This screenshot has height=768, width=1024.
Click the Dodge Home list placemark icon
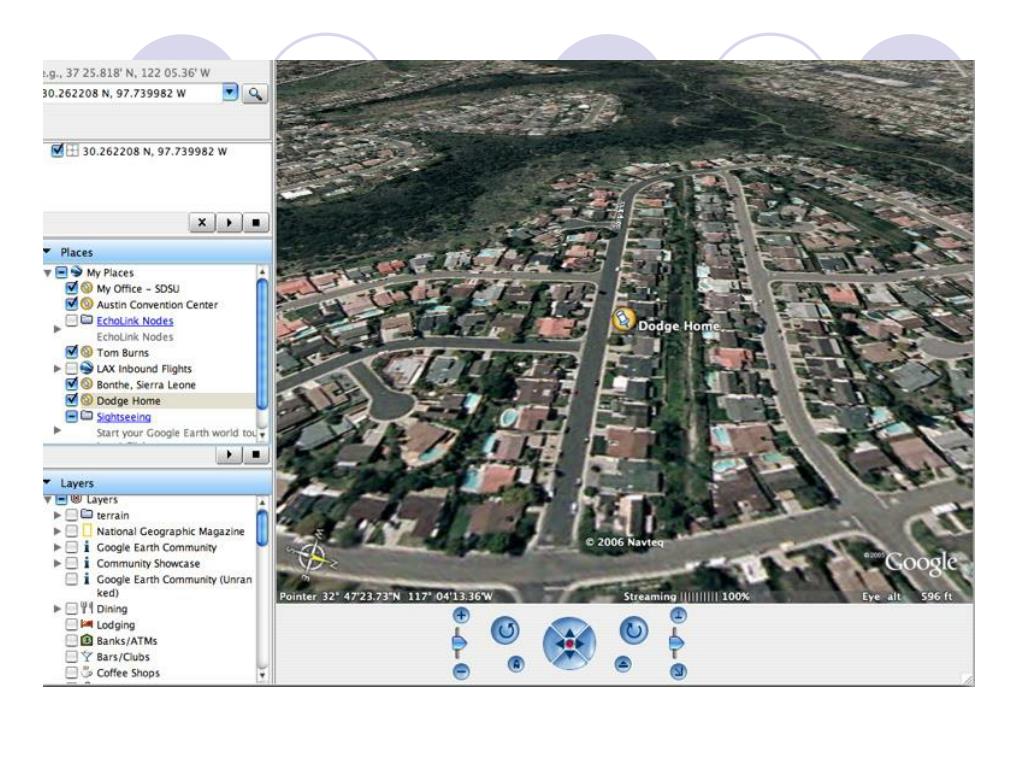tap(86, 400)
